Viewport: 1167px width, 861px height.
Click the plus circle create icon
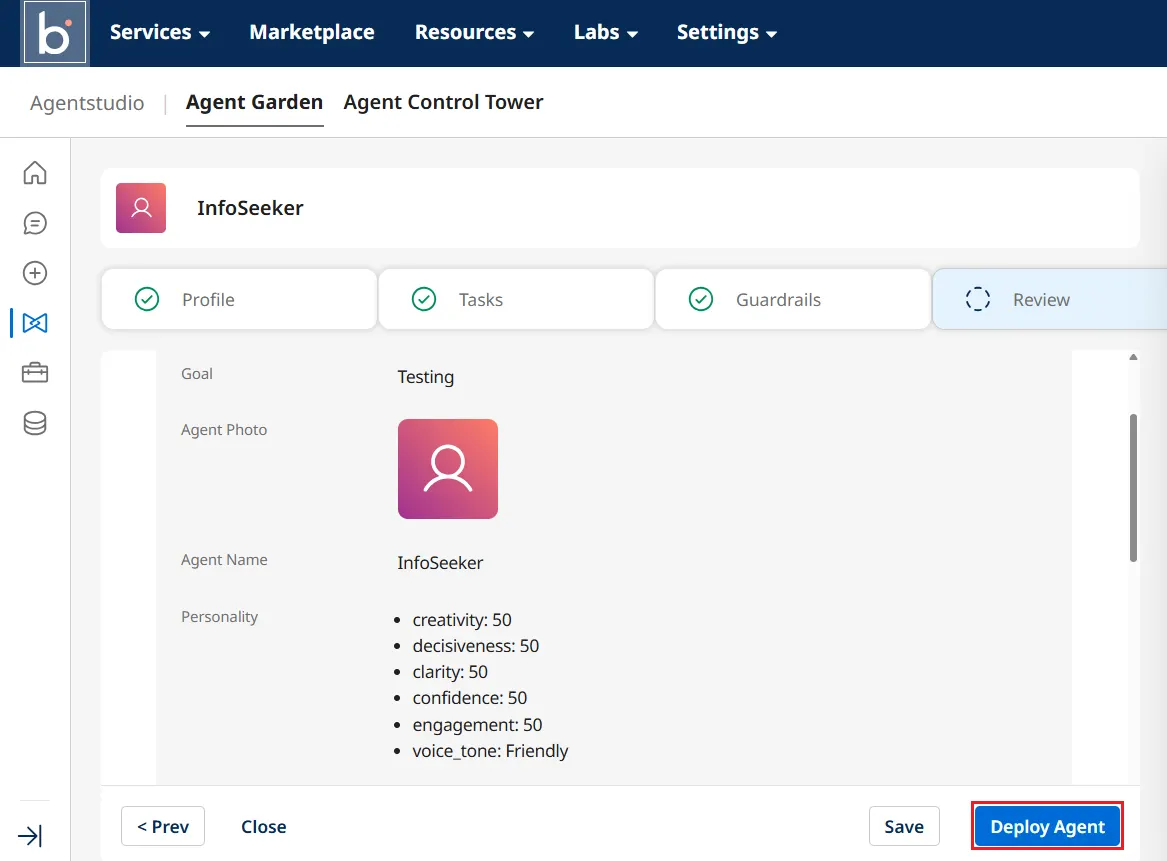tap(35, 273)
